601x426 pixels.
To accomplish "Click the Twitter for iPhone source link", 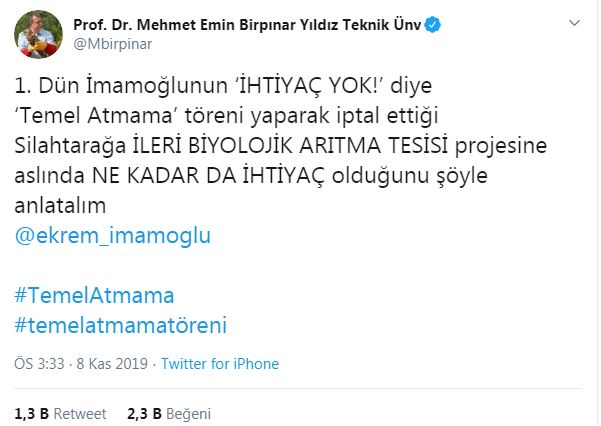I will tap(220, 364).
